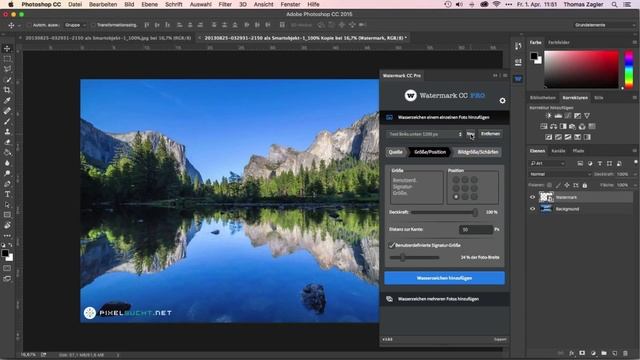Image resolution: width=640 pixels, height=360 pixels.
Task: Select the Watermark layer thumbnail
Action: click(x=546, y=197)
